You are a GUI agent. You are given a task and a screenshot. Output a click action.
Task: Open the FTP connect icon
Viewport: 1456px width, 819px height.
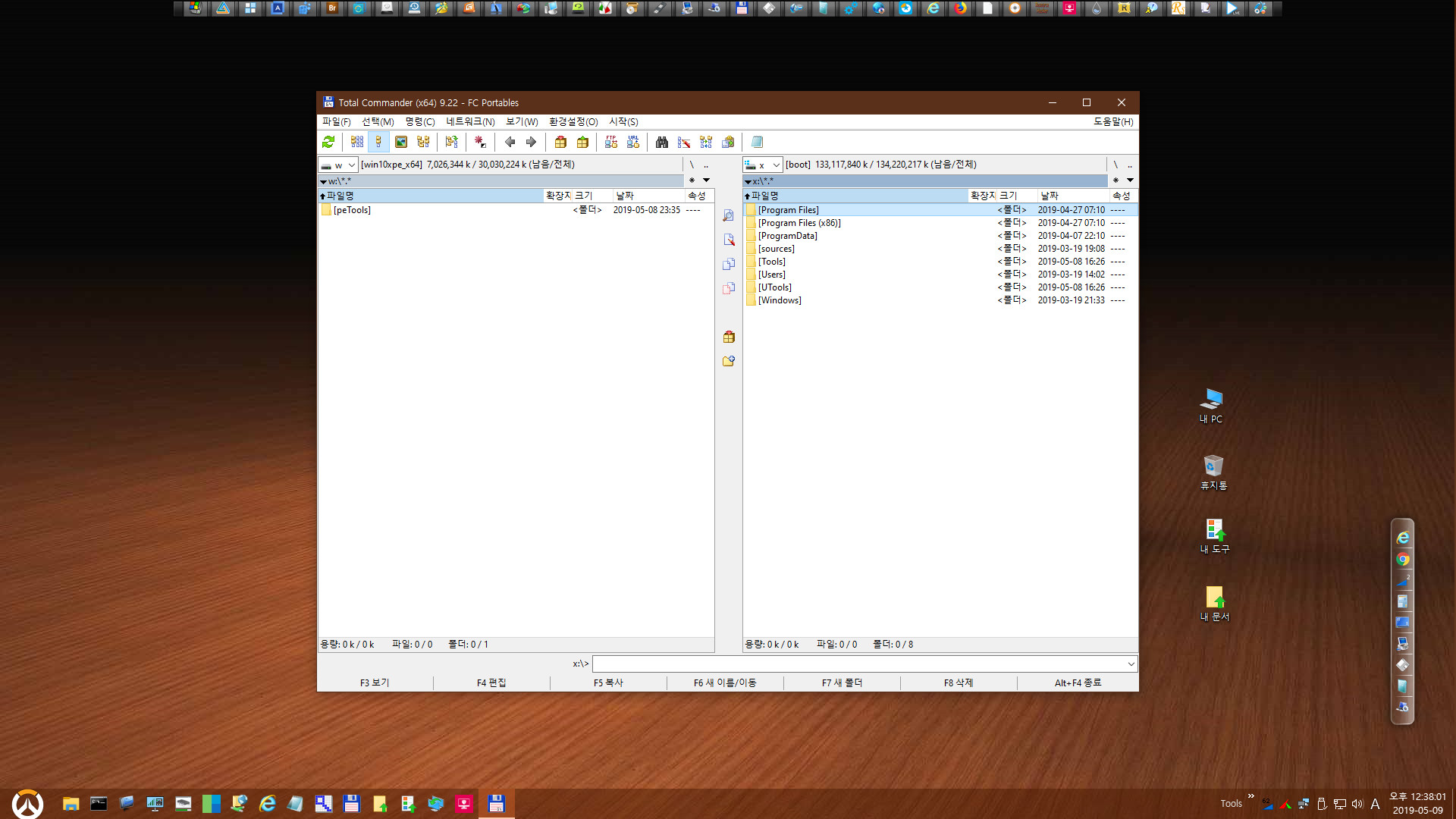point(611,142)
